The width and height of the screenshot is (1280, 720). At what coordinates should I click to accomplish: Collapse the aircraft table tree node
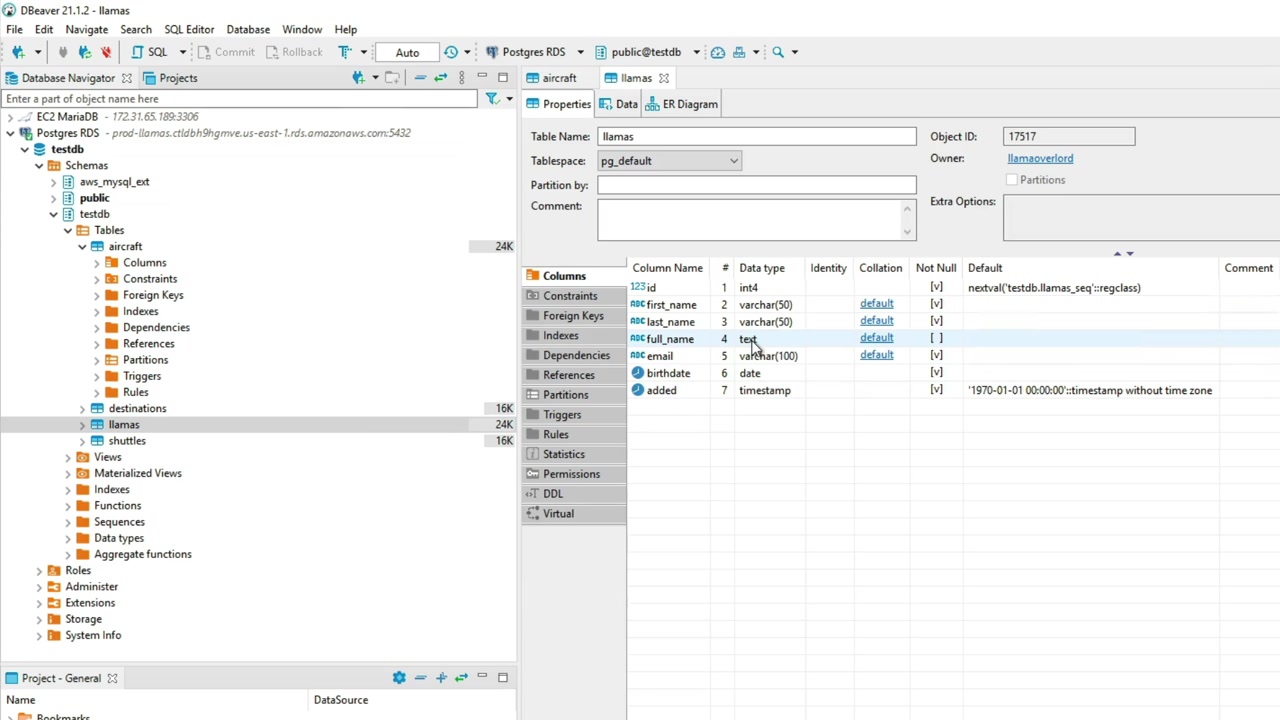pyautogui.click(x=83, y=247)
